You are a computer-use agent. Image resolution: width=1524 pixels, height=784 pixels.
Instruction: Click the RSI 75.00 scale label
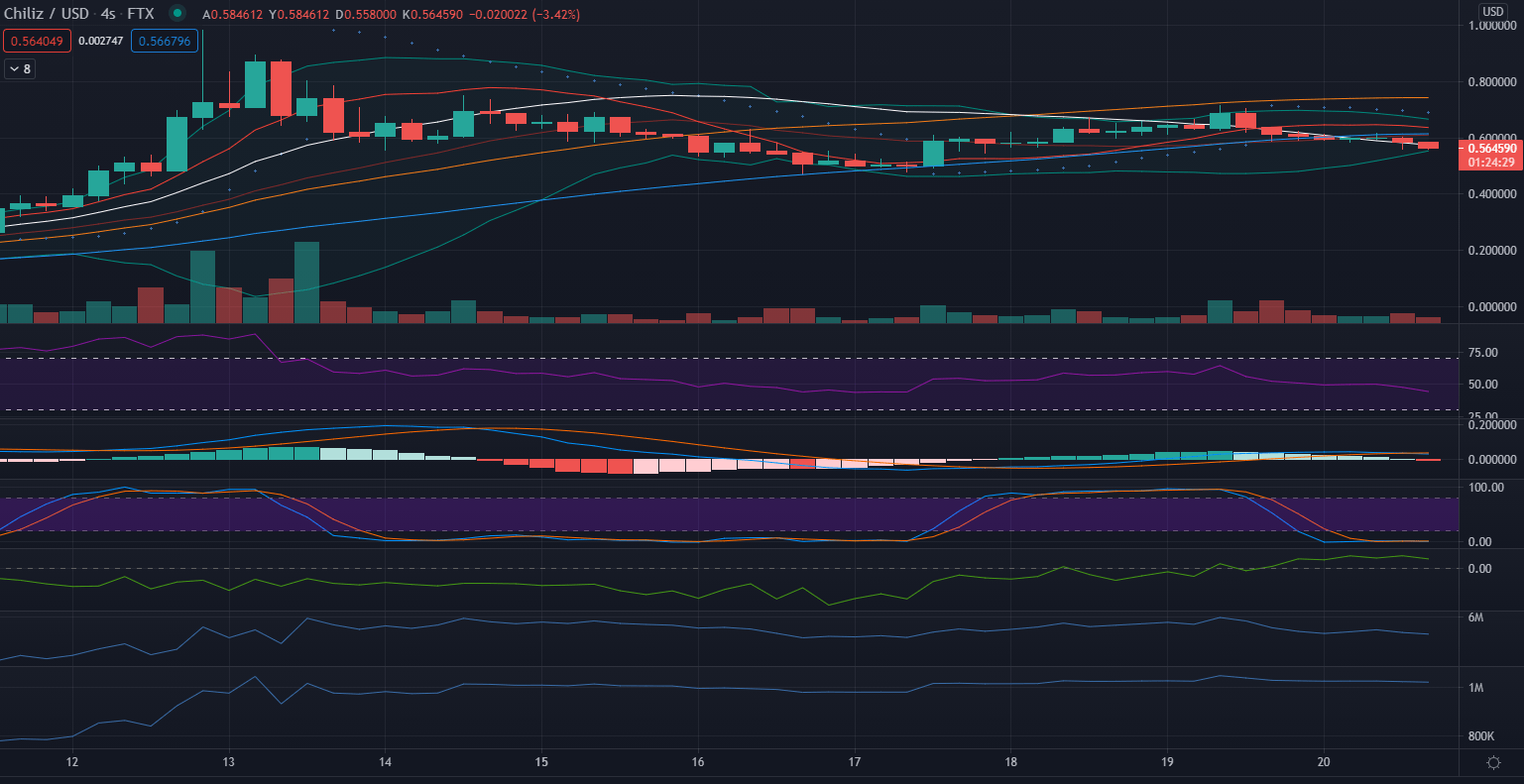1481,353
